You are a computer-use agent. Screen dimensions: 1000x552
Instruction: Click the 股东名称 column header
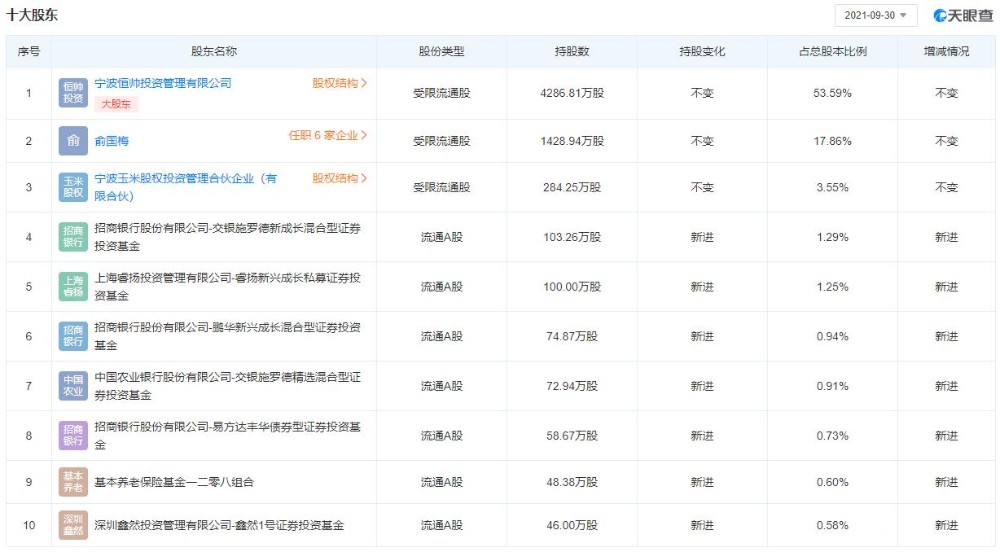point(214,52)
